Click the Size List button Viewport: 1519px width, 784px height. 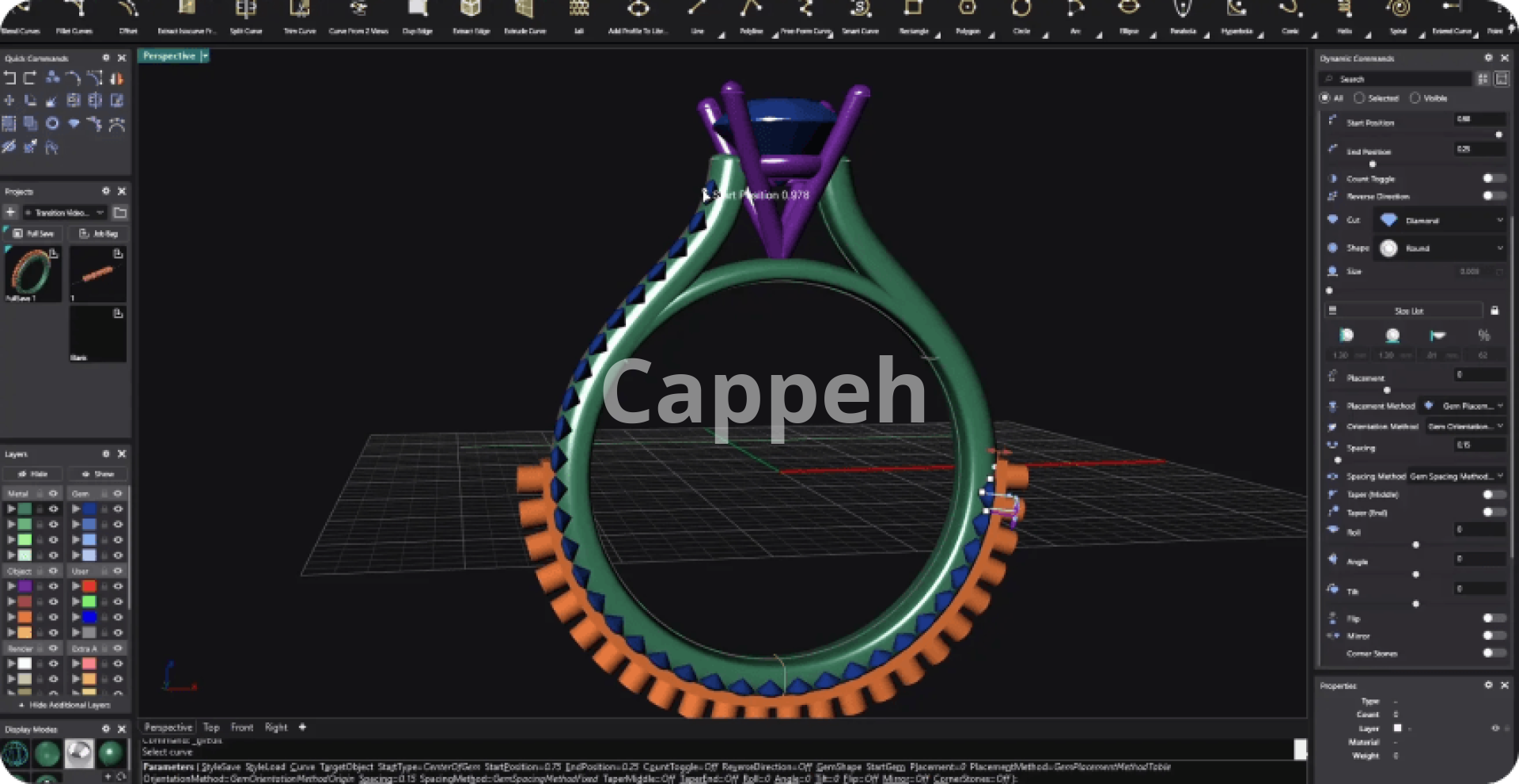coord(1408,311)
